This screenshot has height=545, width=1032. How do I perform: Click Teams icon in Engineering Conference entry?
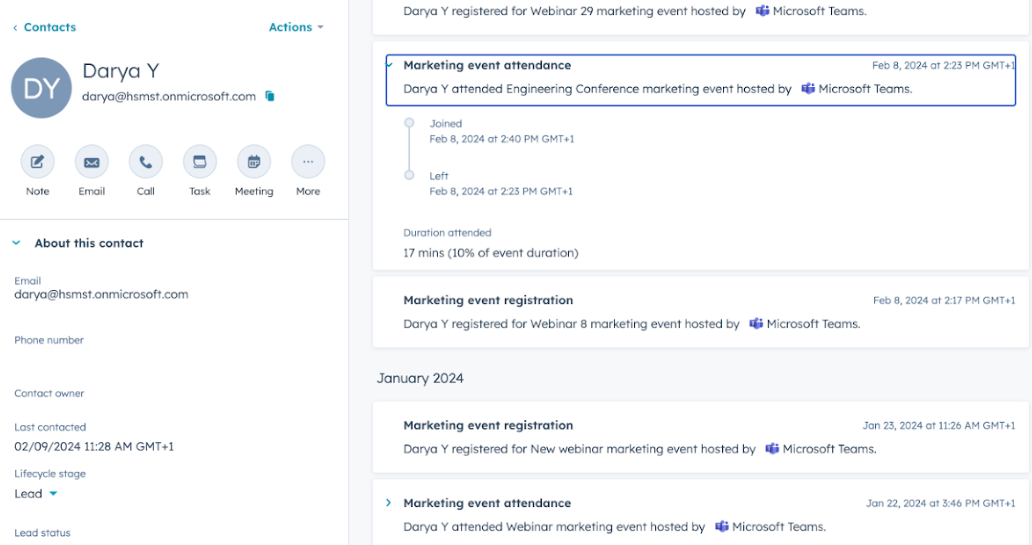[x=808, y=89]
